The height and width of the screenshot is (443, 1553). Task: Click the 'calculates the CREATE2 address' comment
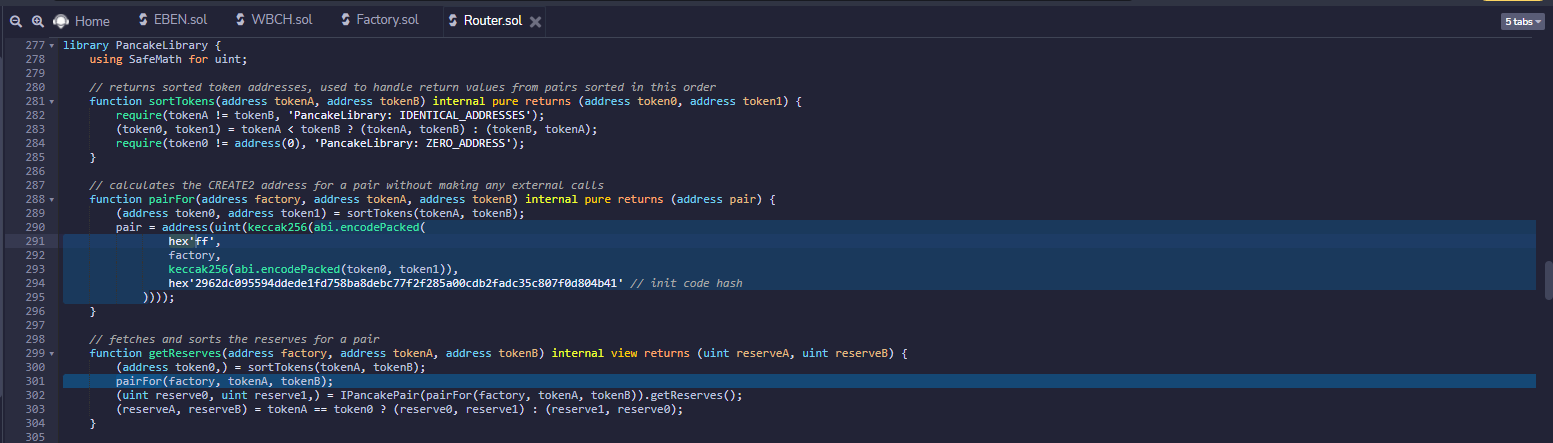click(x=345, y=185)
